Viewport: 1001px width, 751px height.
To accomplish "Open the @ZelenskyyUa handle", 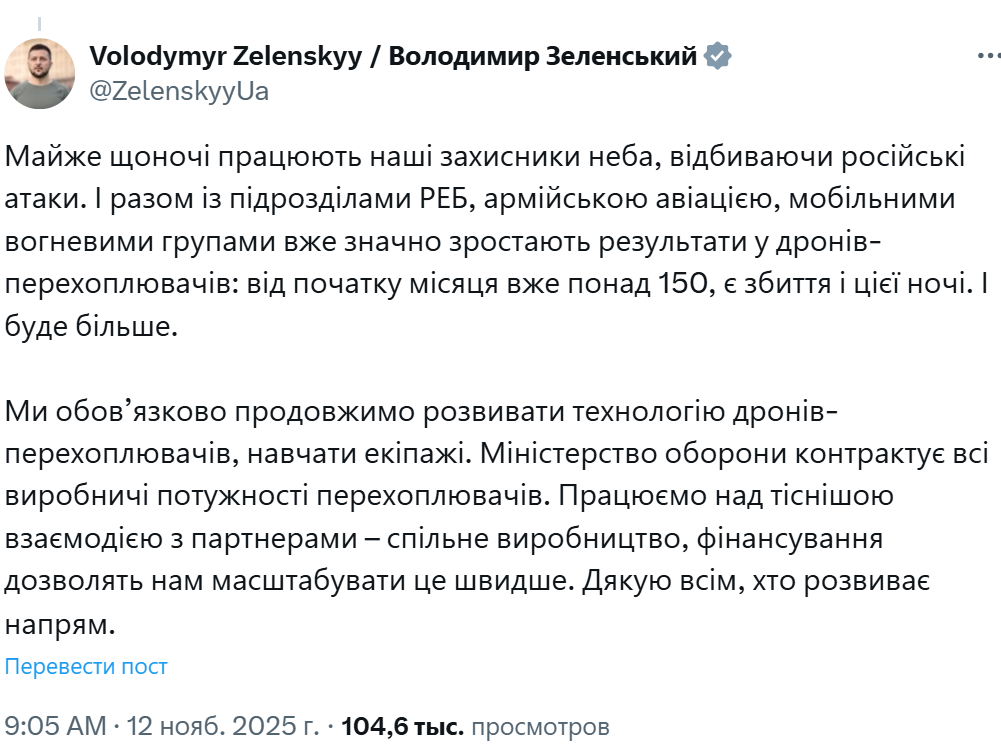I will [x=179, y=91].
